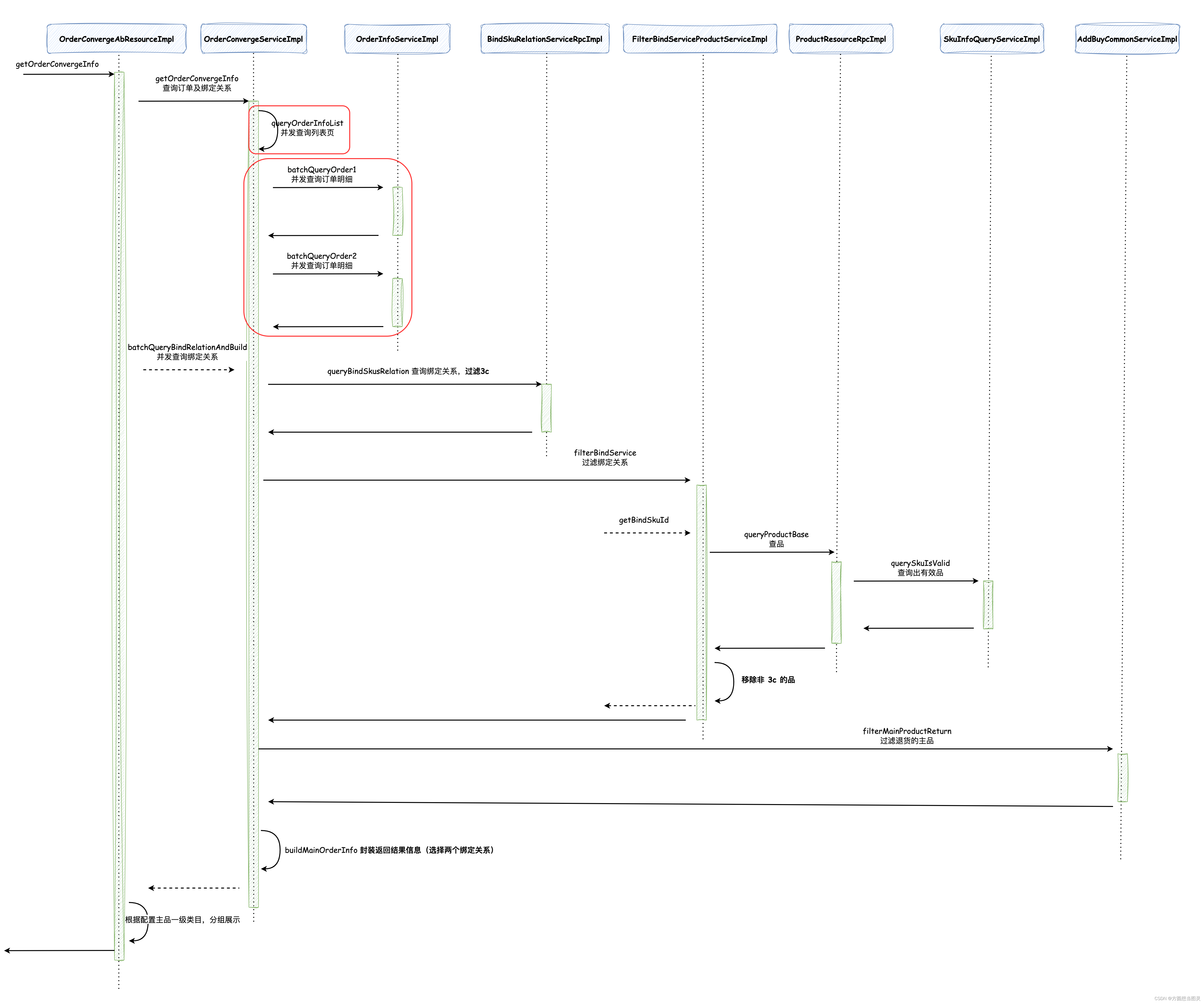Select the ProductResourceRpcImpl header box
The image size is (1204, 1003).
841,39
